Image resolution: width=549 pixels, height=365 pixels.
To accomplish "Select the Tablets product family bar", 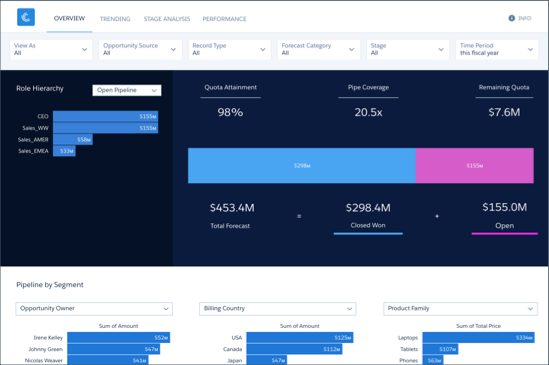I will click(x=440, y=349).
